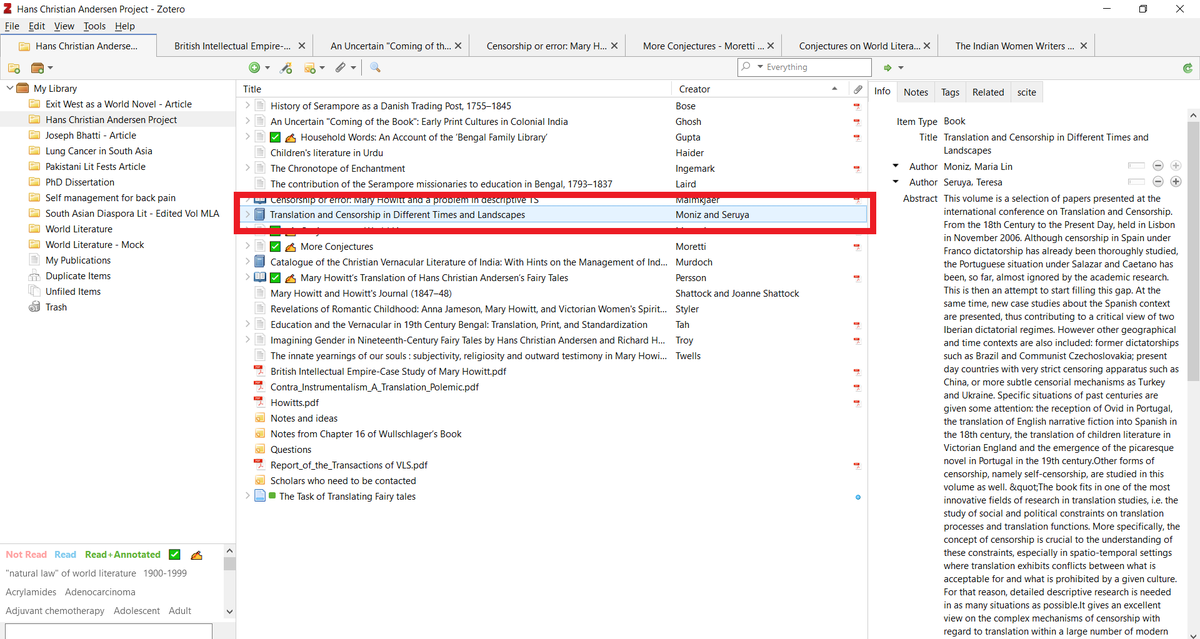
Task: Switch to the Notes tab in item pane
Action: [916, 92]
